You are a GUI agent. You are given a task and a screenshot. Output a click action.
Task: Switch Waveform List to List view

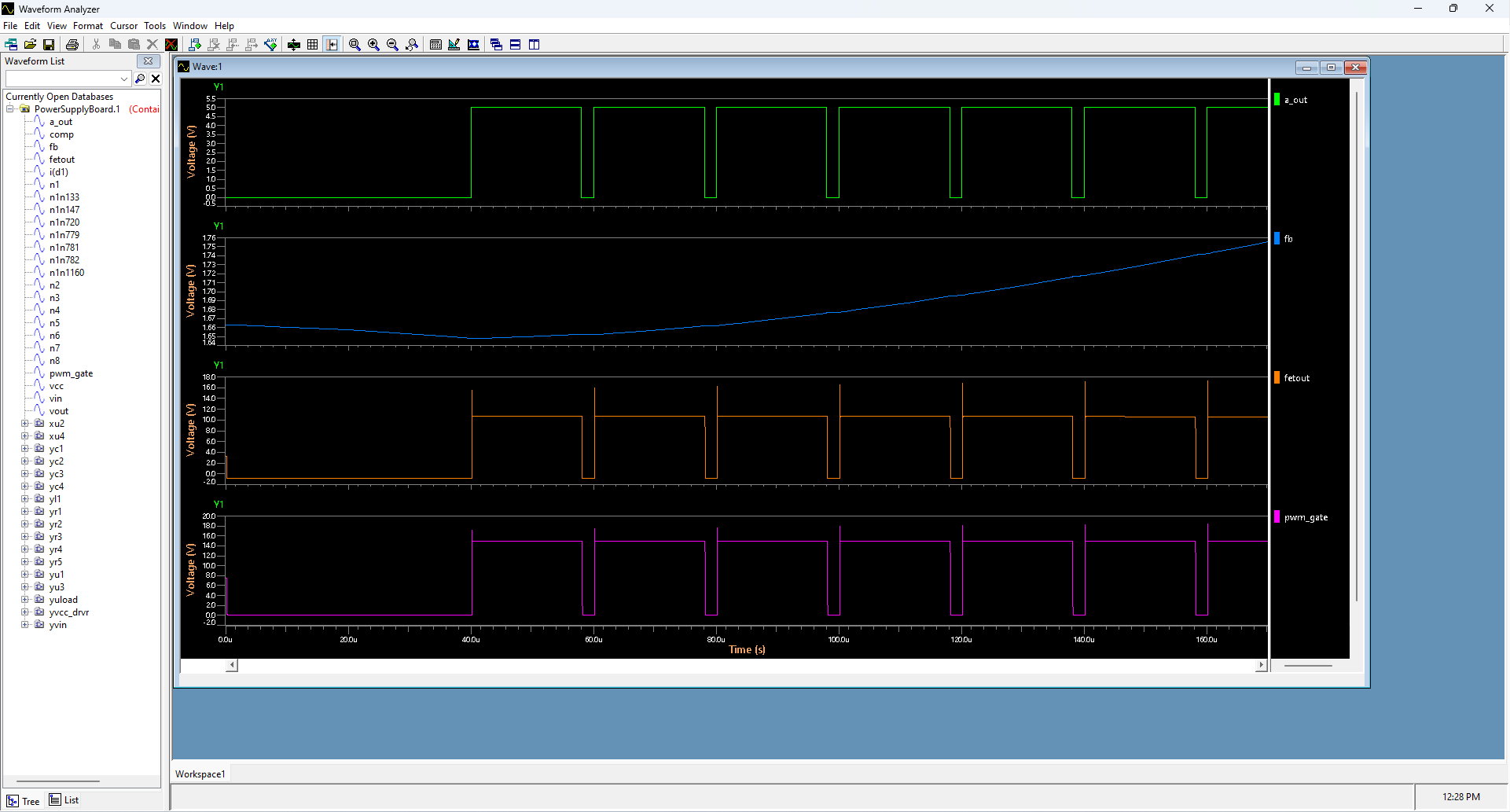pyautogui.click(x=64, y=800)
